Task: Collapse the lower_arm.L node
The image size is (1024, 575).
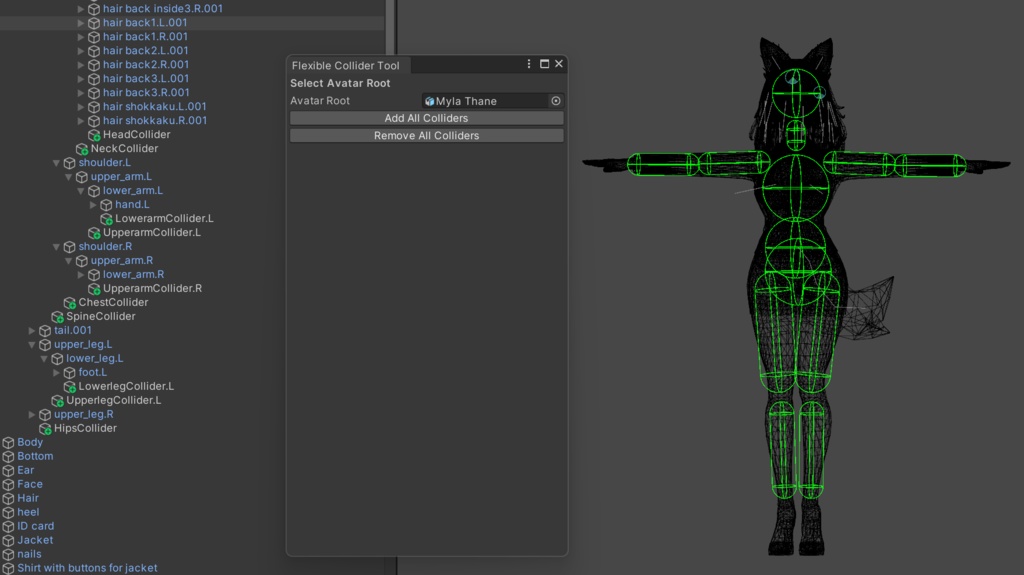Action: pos(81,191)
